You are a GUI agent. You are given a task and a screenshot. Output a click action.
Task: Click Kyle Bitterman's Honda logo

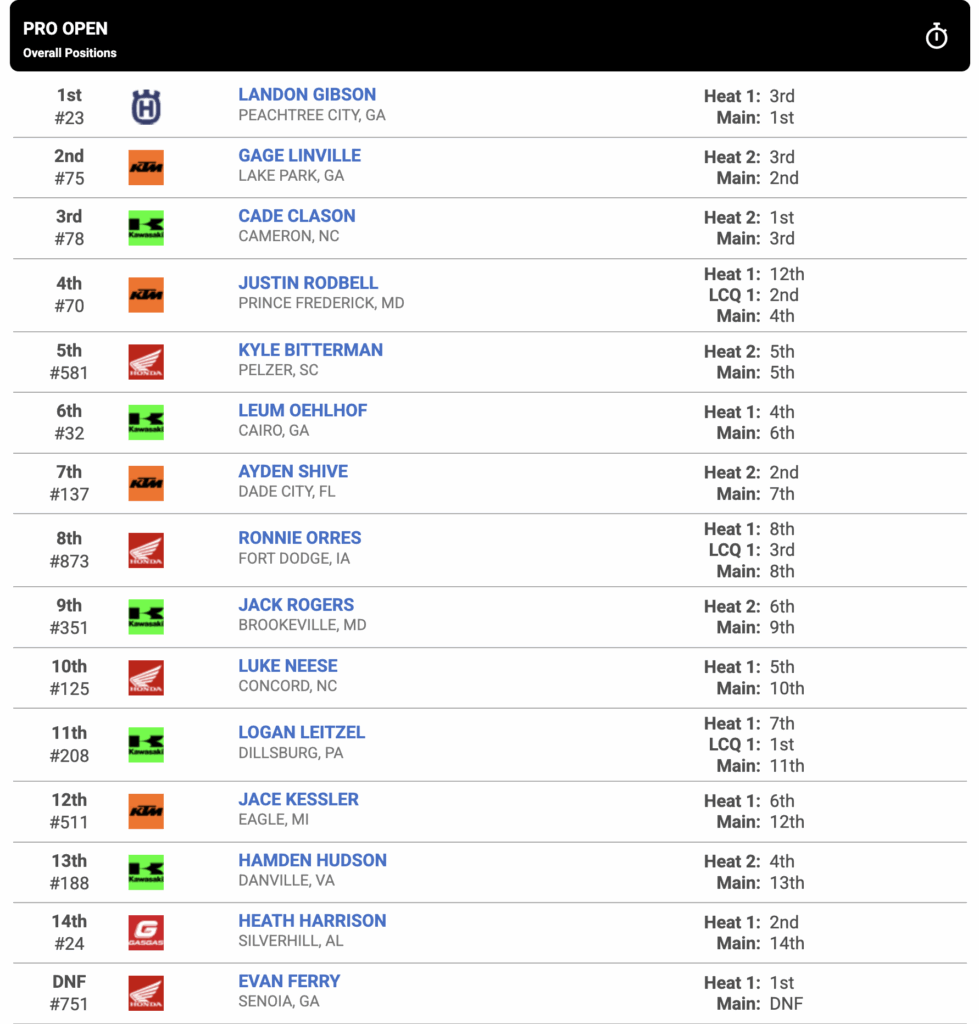click(146, 362)
